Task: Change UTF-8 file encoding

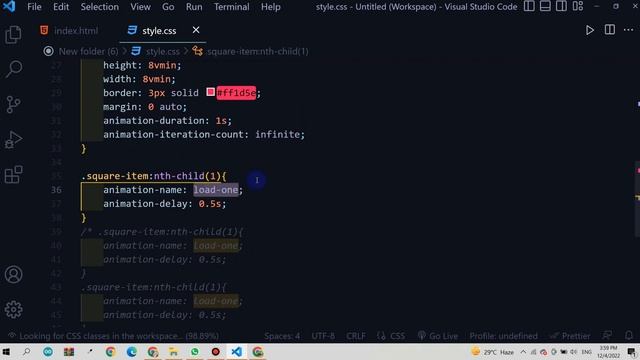Action: tap(323, 336)
